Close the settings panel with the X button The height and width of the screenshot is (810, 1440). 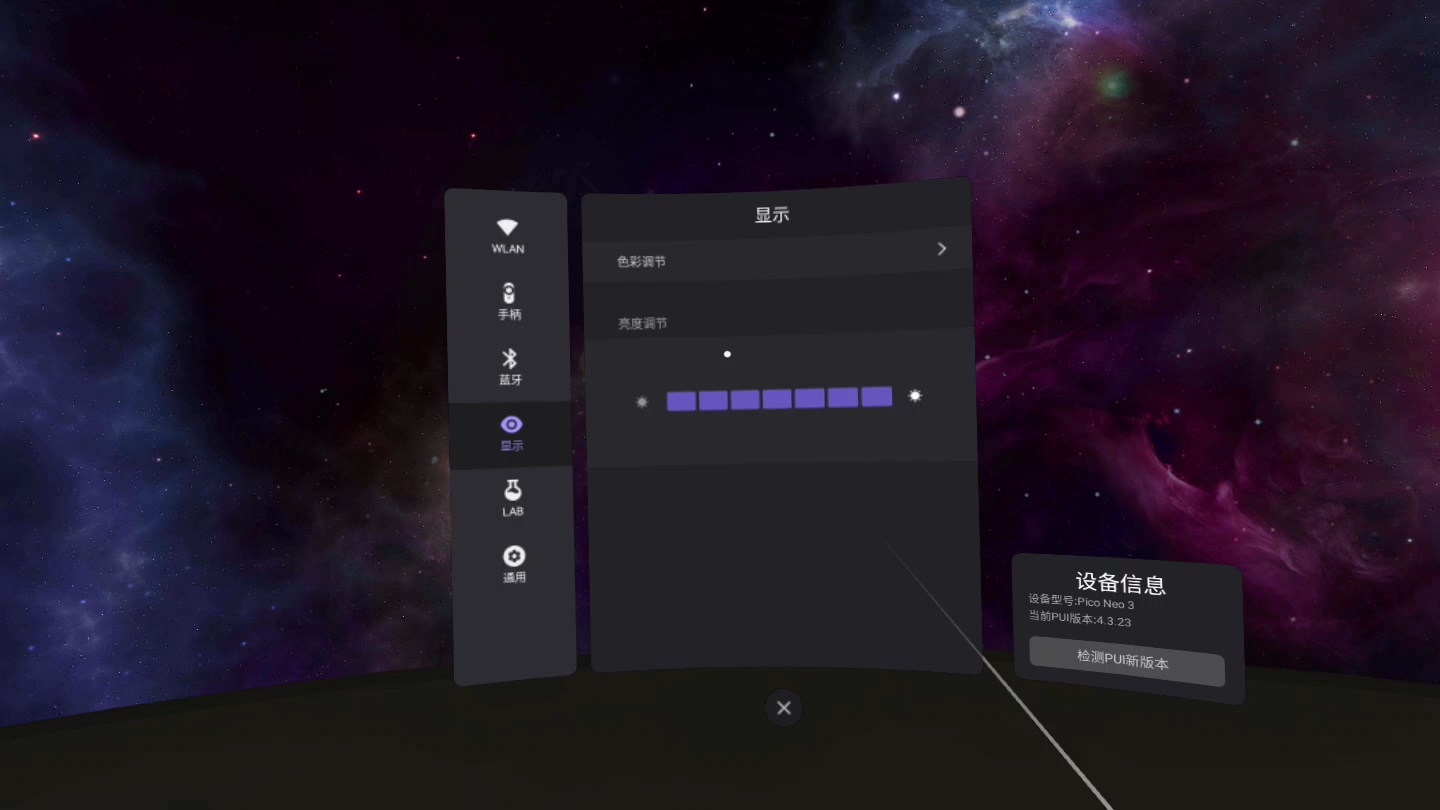(784, 708)
